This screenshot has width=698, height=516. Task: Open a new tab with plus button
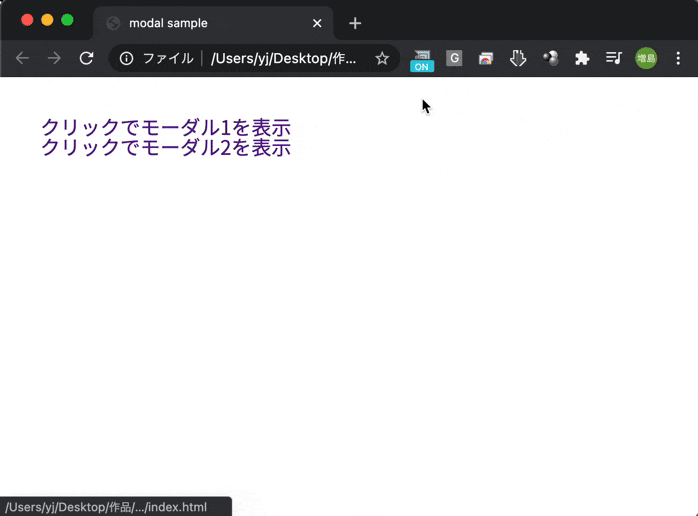click(x=355, y=23)
